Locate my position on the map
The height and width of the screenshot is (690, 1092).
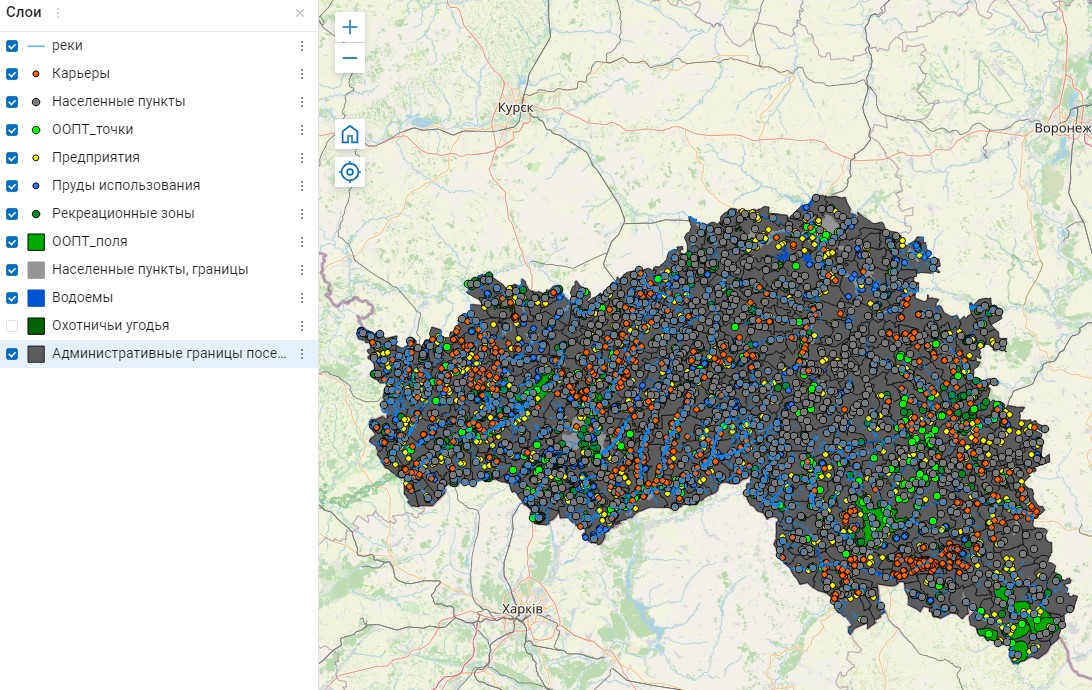tap(350, 172)
